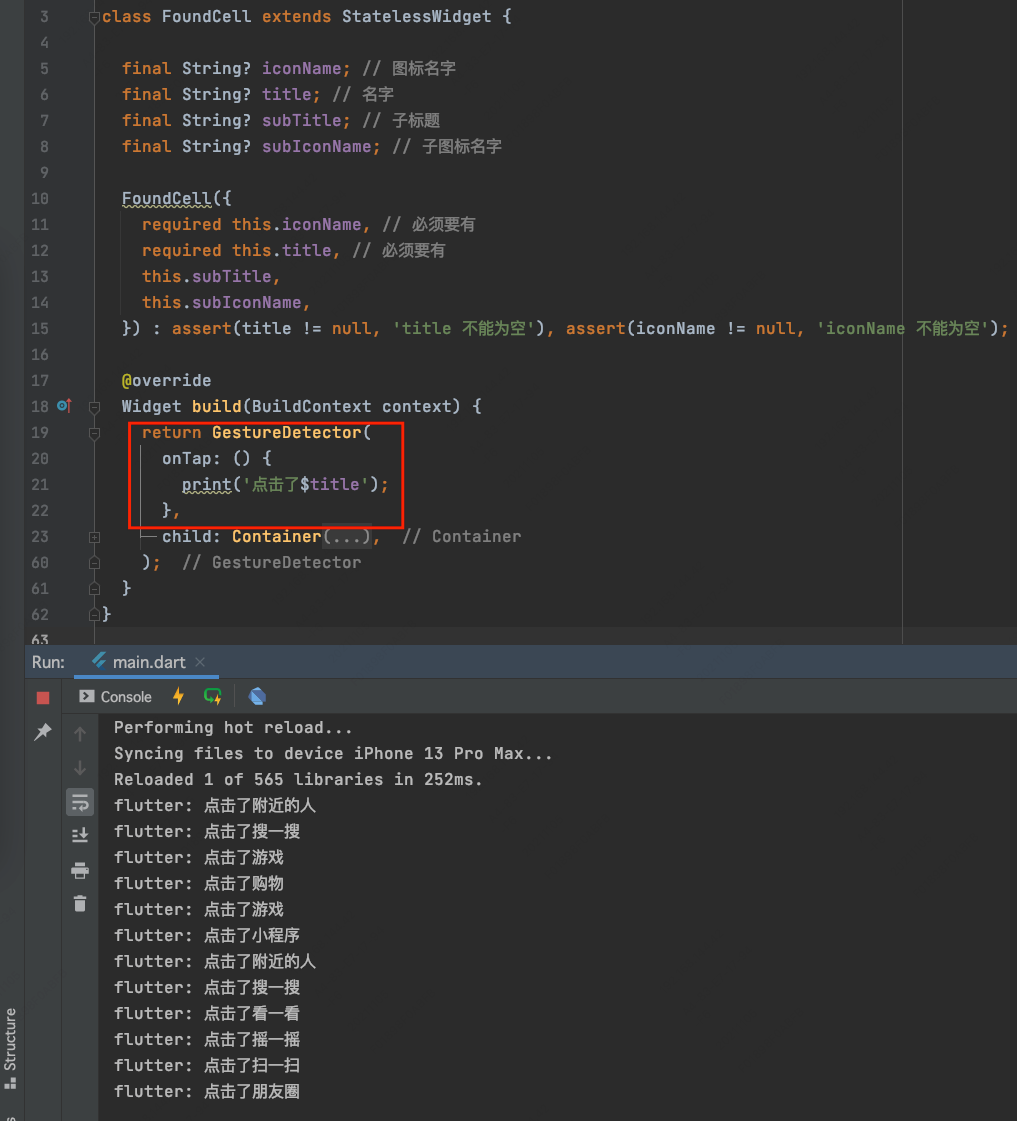Click the print call on line 21
This screenshot has height=1121, width=1017.
(207, 485)
